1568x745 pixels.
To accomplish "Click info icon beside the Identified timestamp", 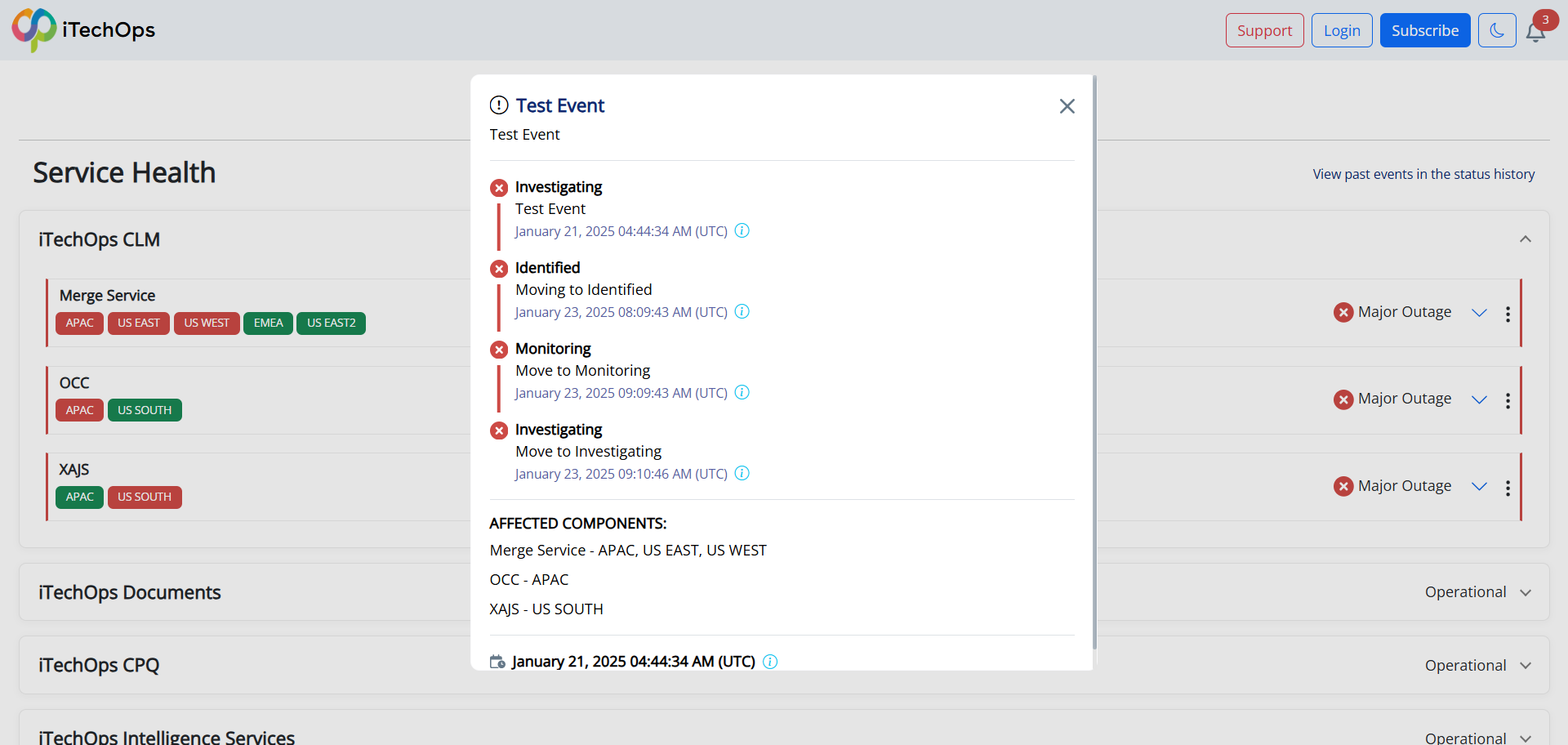I will point(742,311).
